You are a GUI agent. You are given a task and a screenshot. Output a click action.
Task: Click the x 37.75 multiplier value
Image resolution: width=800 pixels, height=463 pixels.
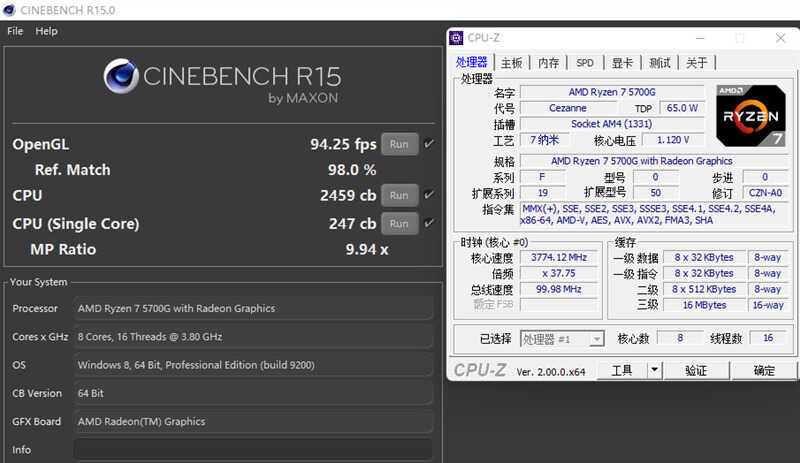559,273
